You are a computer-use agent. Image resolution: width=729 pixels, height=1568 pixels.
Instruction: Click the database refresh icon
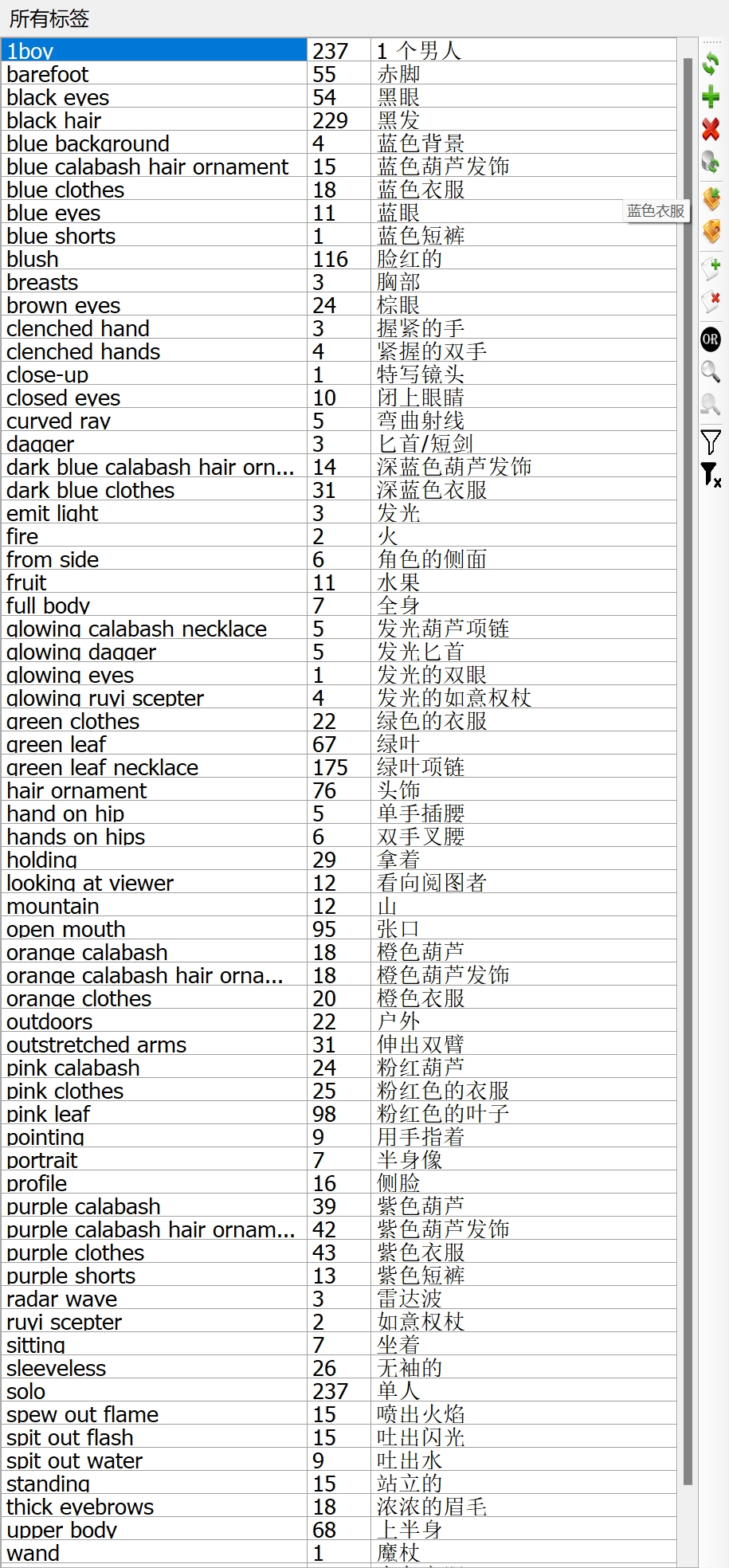711,163
